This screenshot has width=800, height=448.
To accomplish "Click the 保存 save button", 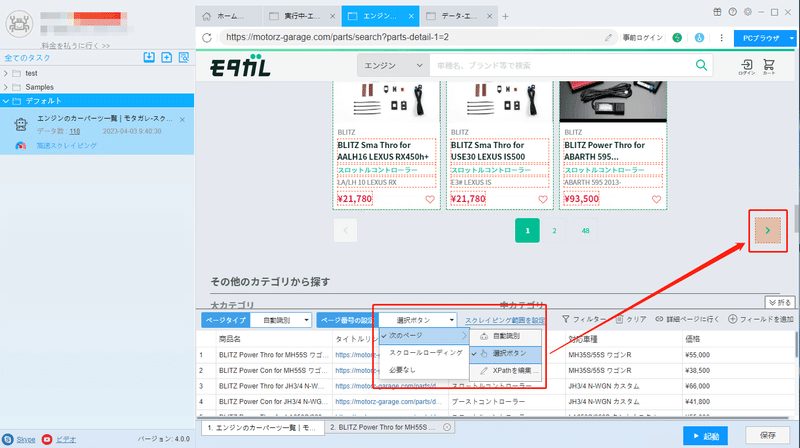I will [768, 435].
